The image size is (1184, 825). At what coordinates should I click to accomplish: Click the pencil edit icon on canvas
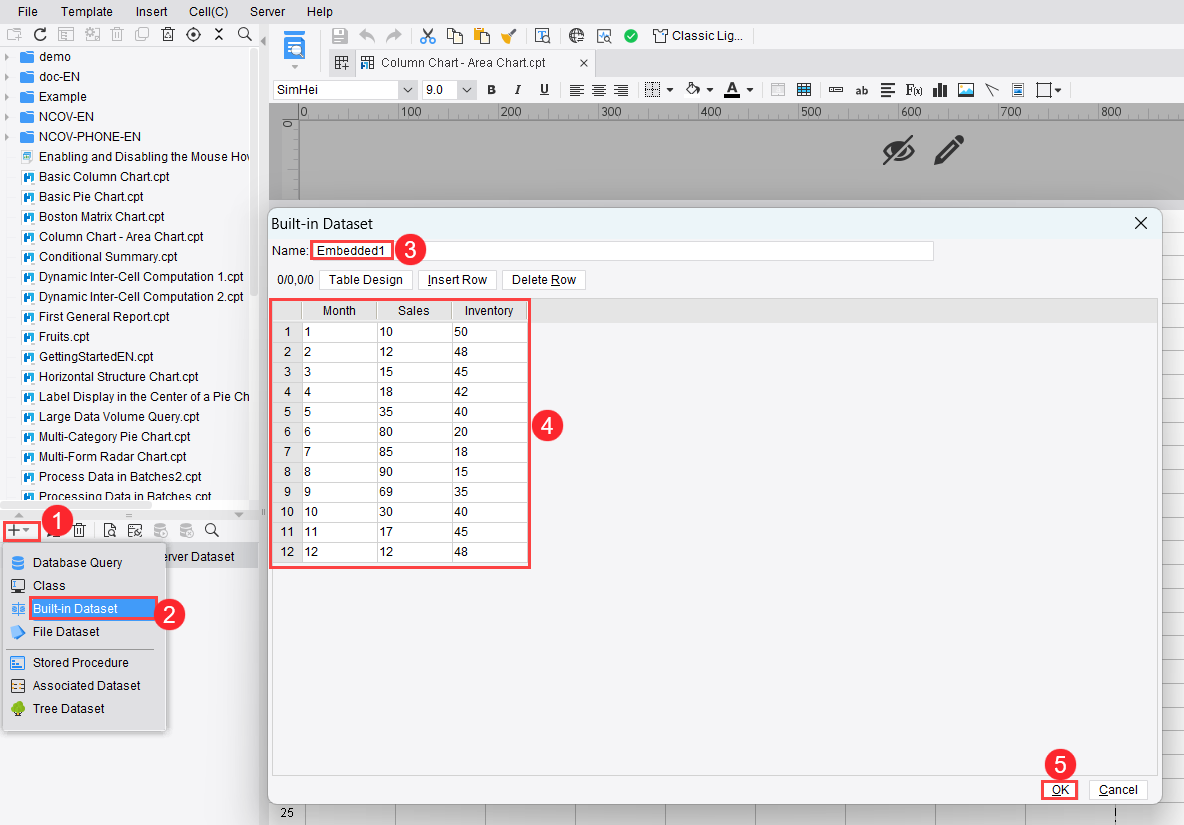(948, 150)
